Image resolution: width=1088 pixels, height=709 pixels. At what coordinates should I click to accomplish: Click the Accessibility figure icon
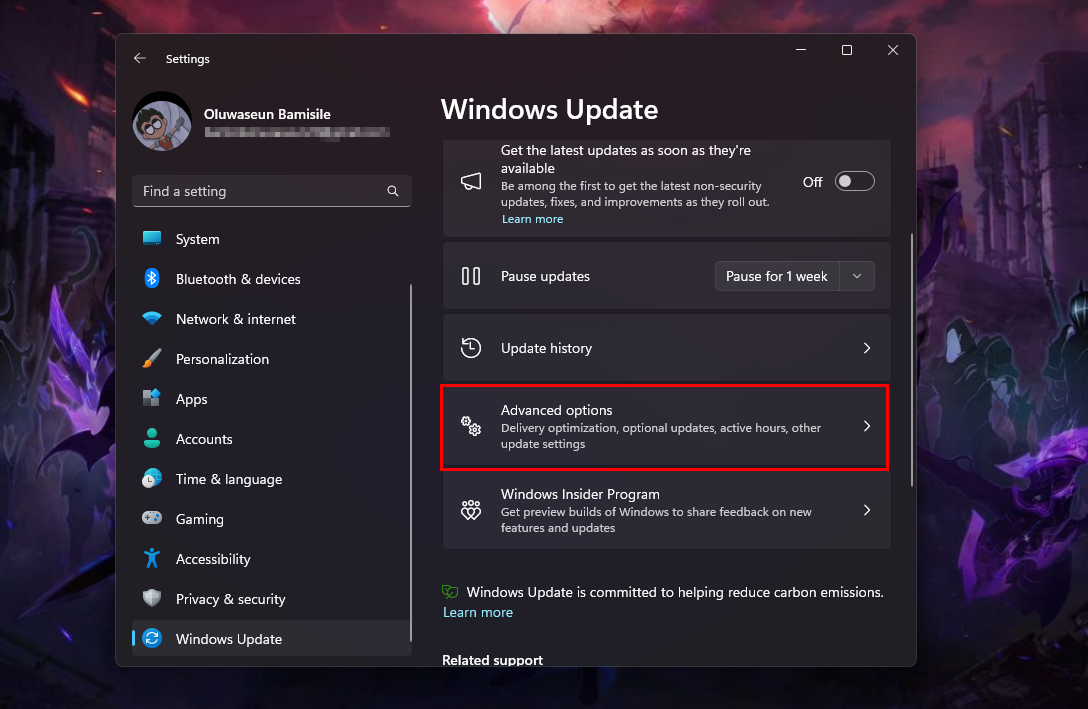coord(152,559)
